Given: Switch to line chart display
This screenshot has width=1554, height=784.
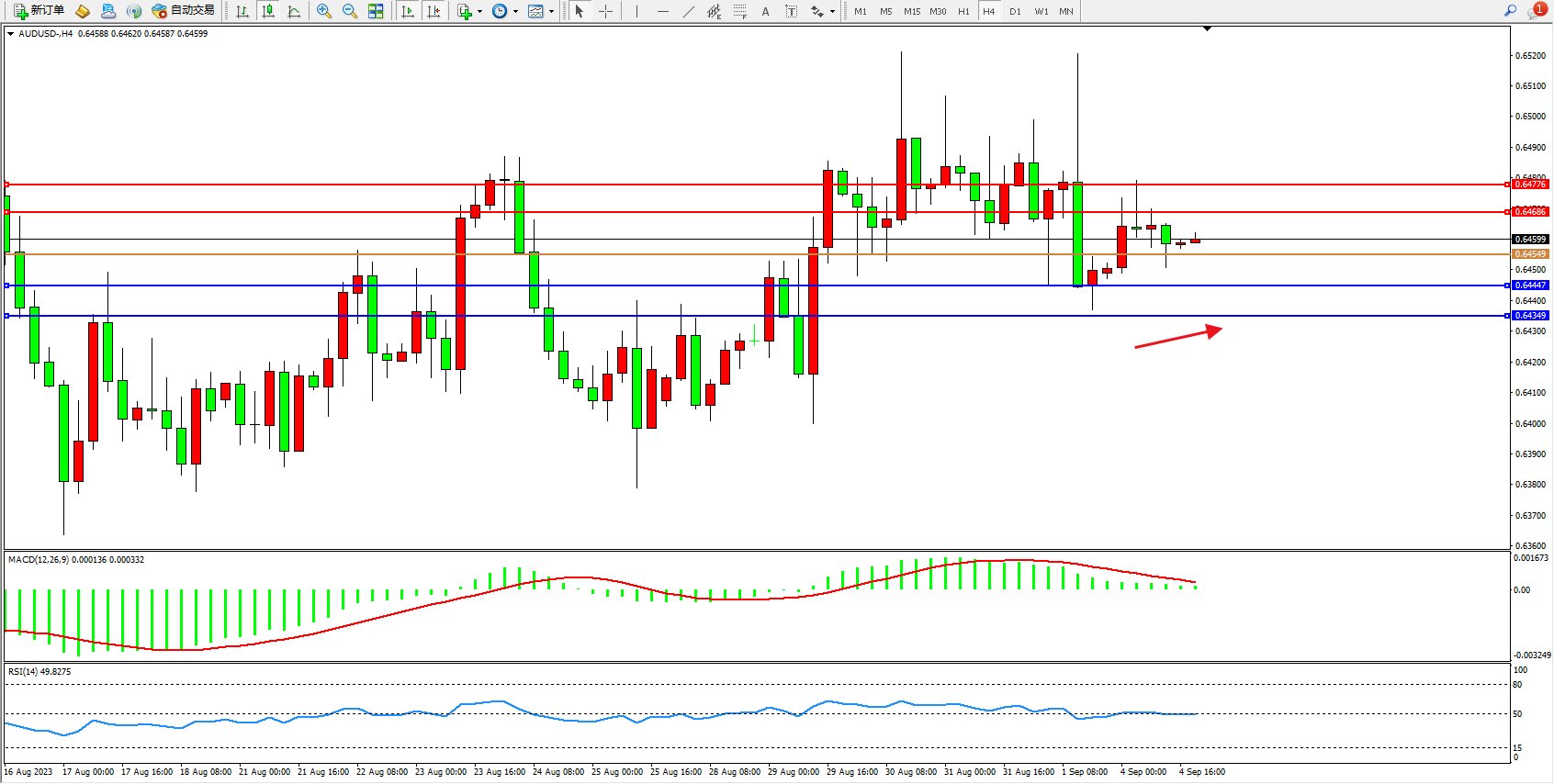Looking at the screenshot, I should tap(294, 11).
